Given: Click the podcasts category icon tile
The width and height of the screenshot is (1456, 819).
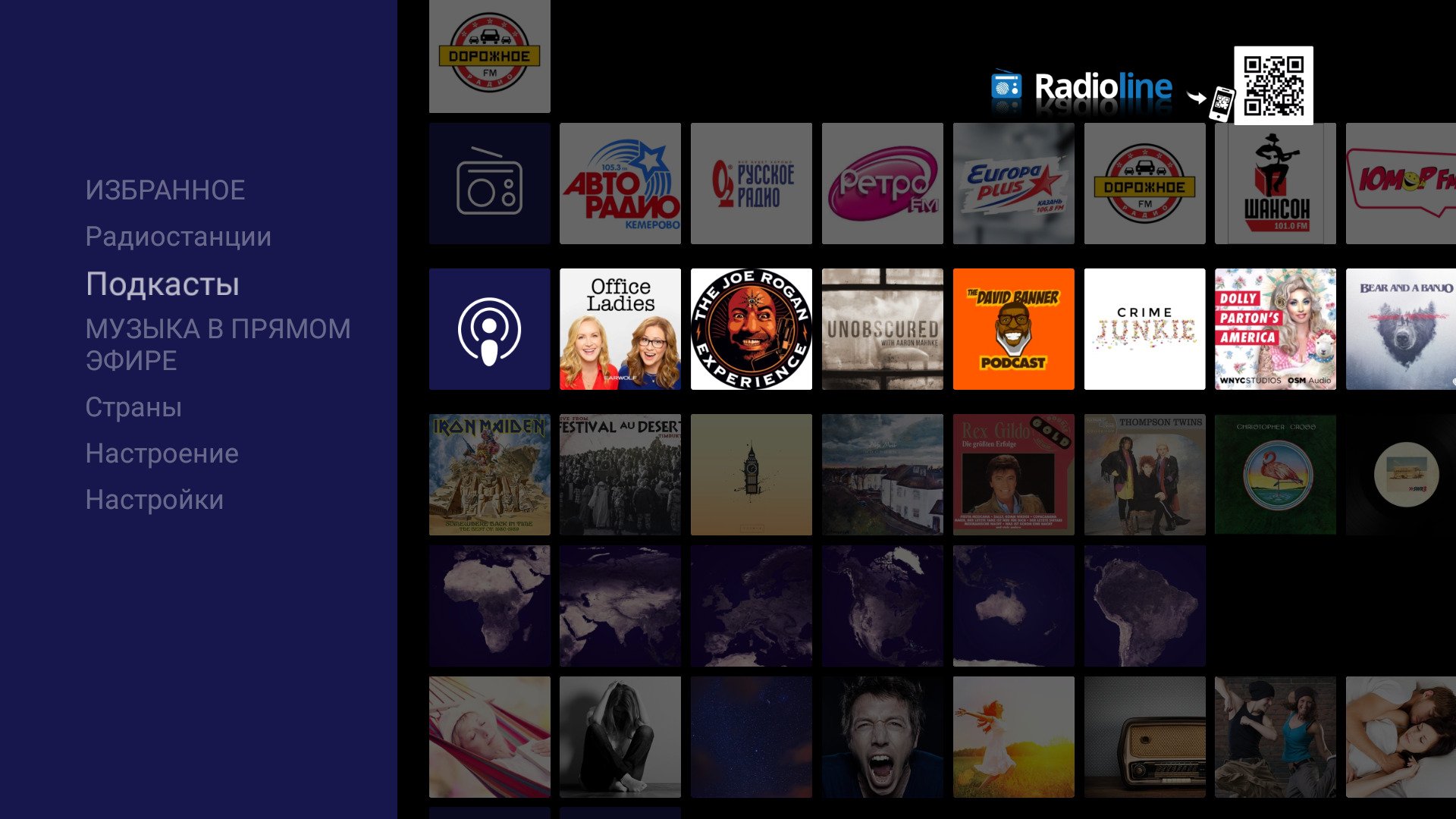Looking at the screenshot, I should click(490, 329).
